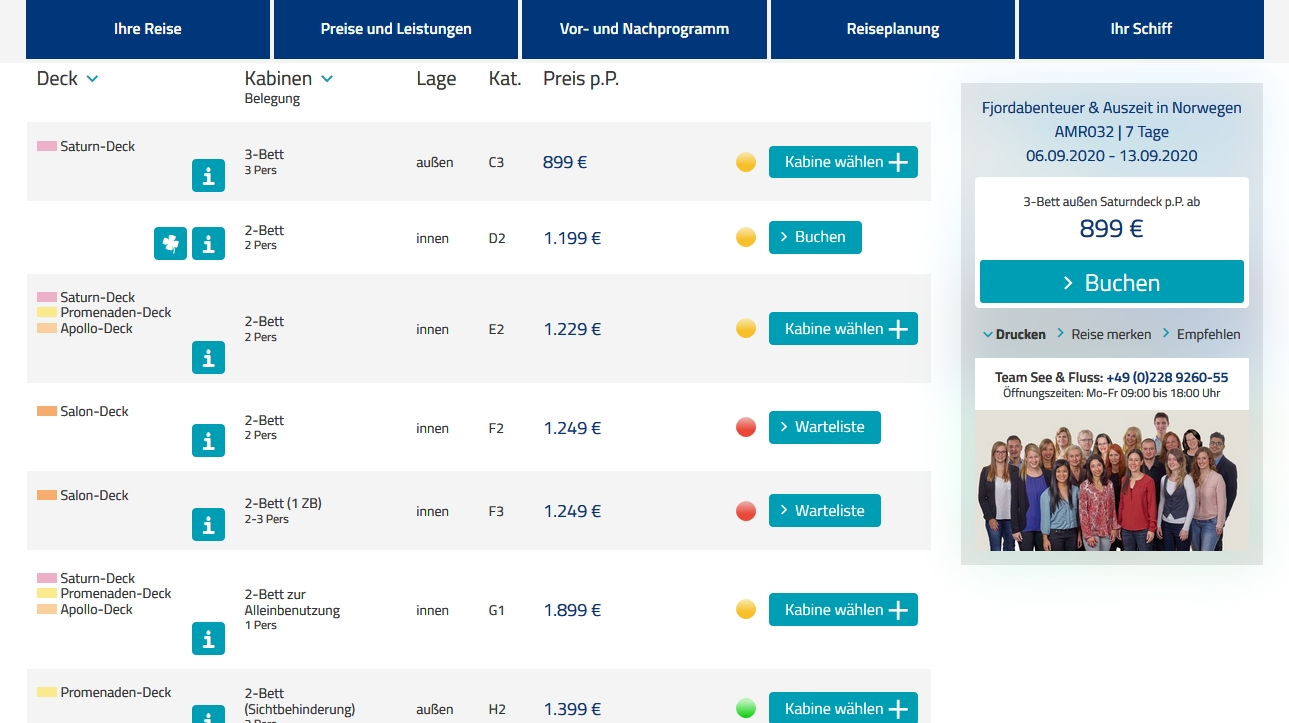
Task: Click the red availability indicator for F2
Action: pyautogui.click(x=746, y=428)
